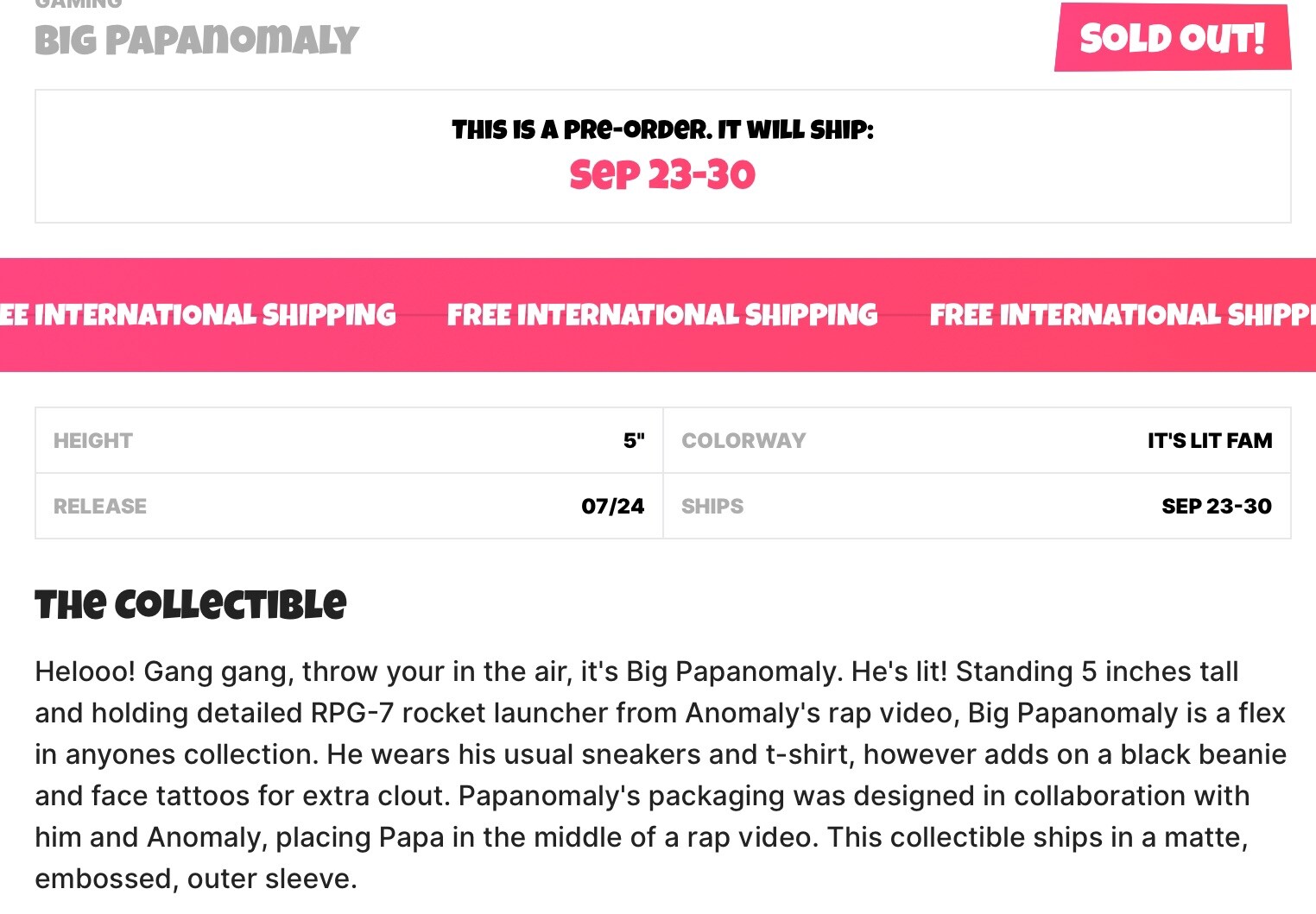Select the Colorway label
The image size is (1316, 914).
743,441
